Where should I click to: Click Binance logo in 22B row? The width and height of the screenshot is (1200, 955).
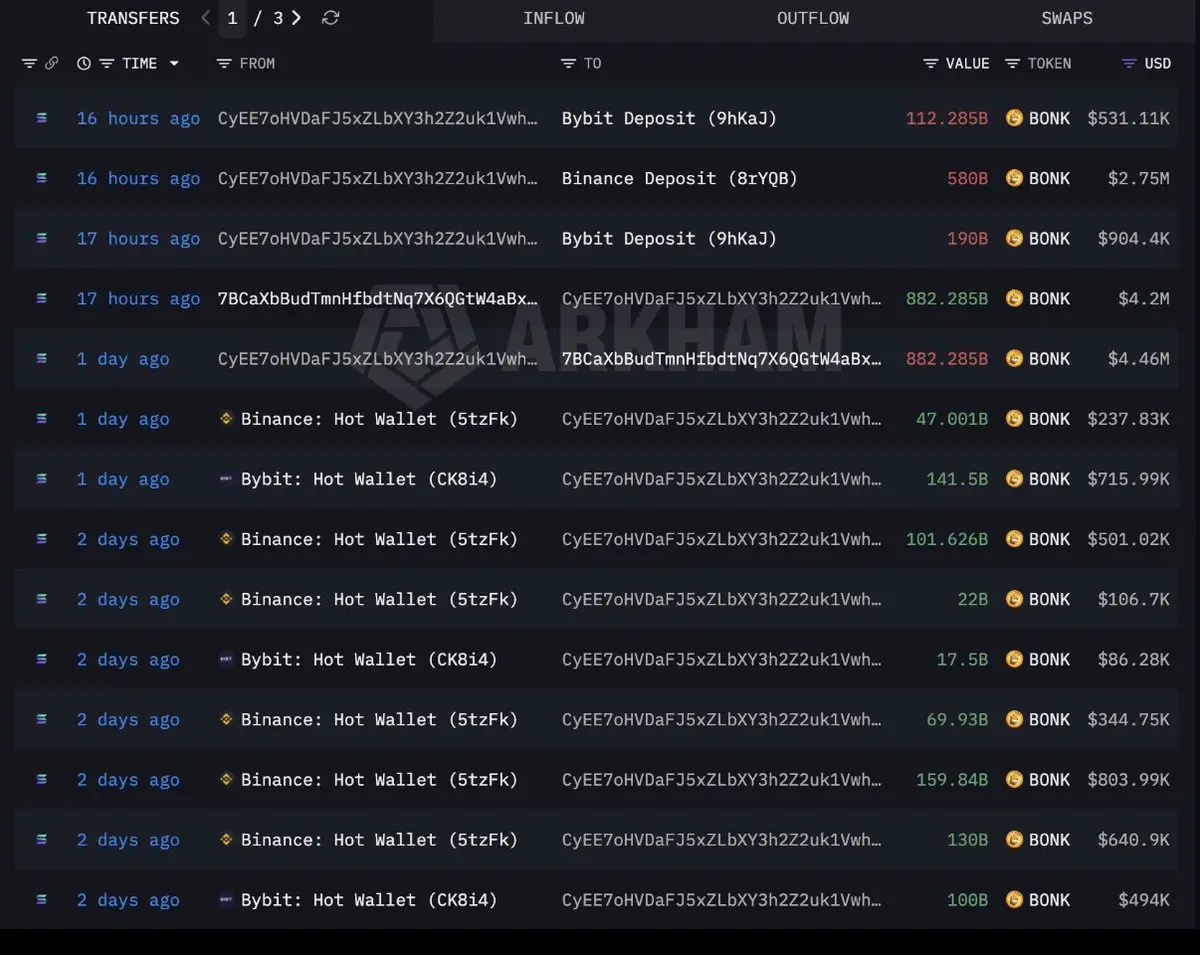226,599
